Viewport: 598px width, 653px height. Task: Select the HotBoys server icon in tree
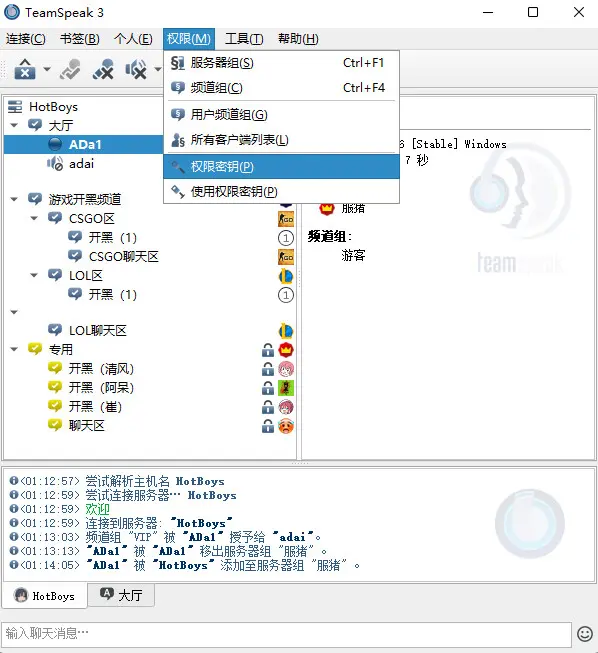coord(15,107)
